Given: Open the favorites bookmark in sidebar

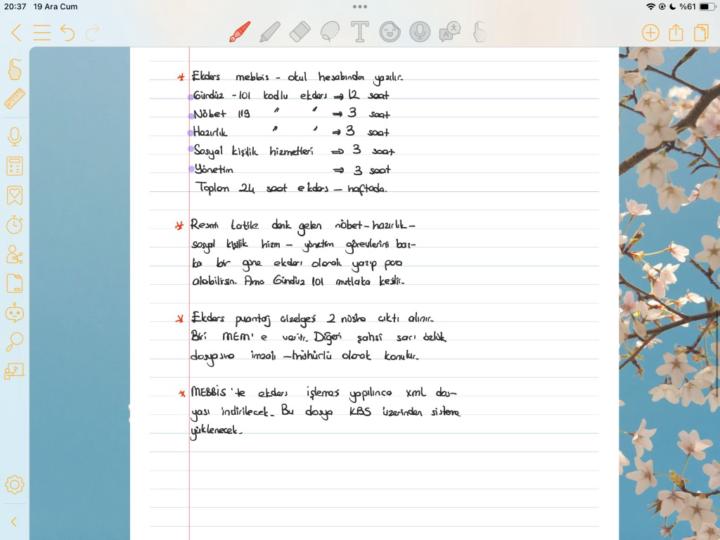Looking at the screenshot, I should [x=15, y=195].
